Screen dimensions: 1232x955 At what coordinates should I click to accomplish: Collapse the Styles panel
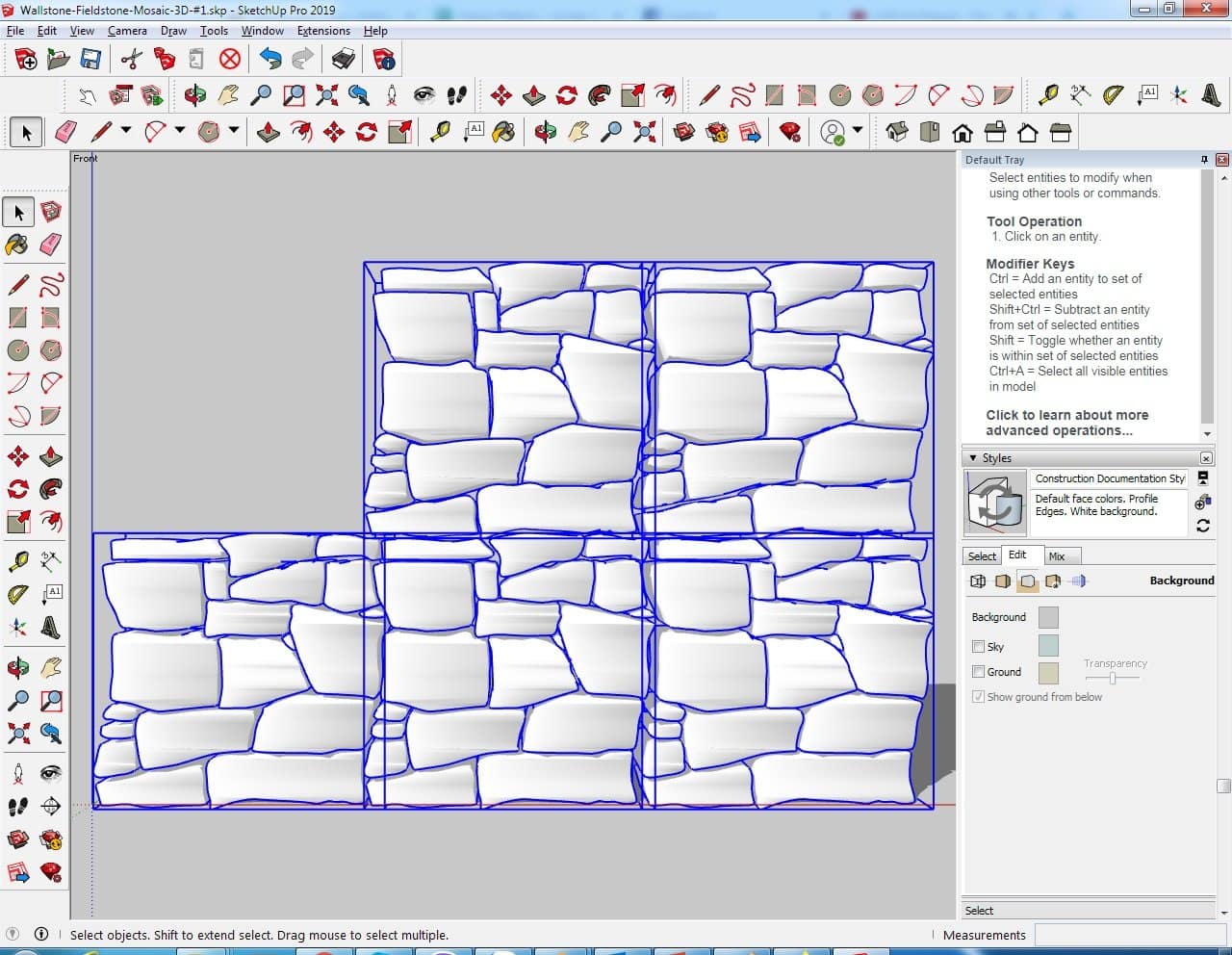click(x=973, y=458)
